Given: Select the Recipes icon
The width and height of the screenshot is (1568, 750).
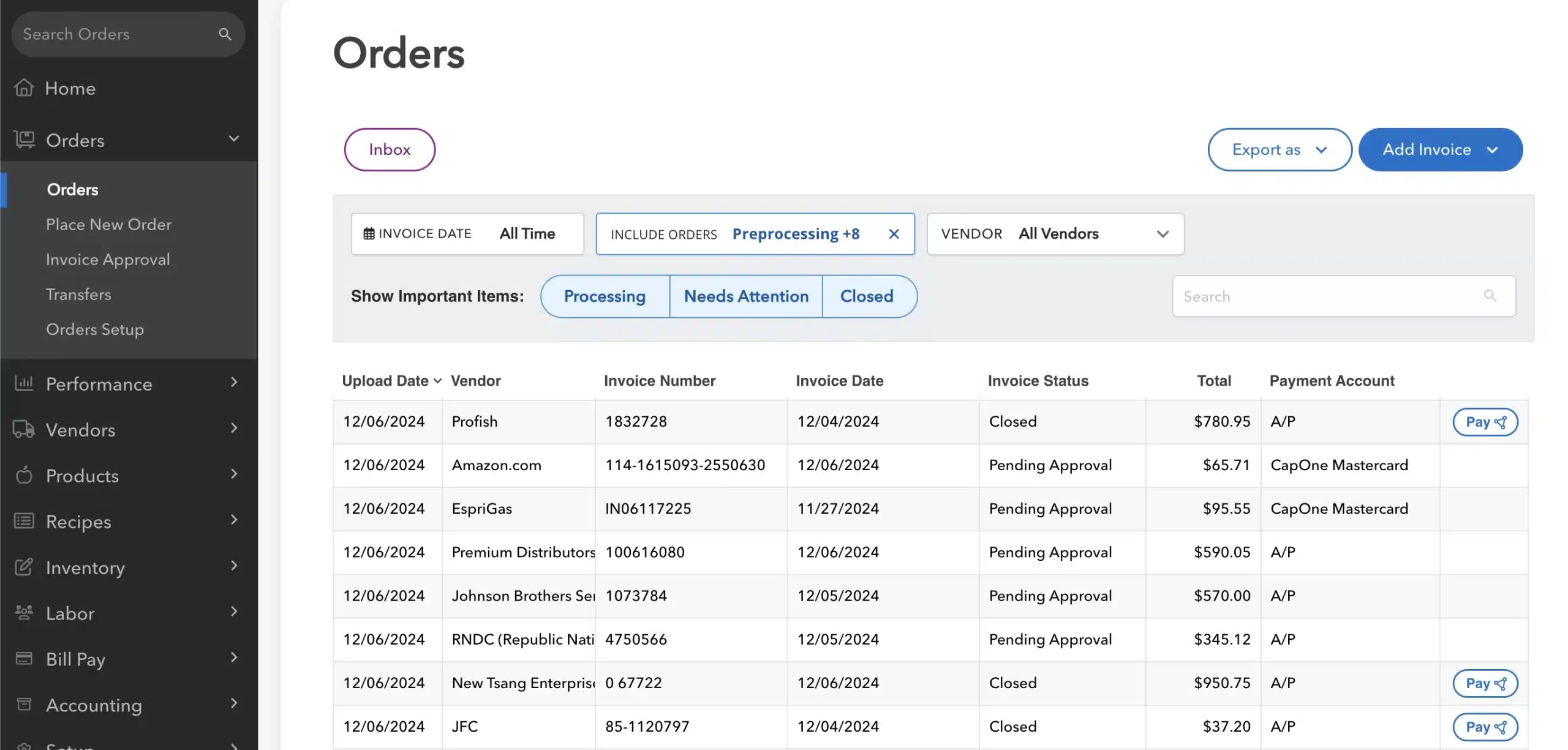Looking at the screenshot, I should [x=24, y=521].
